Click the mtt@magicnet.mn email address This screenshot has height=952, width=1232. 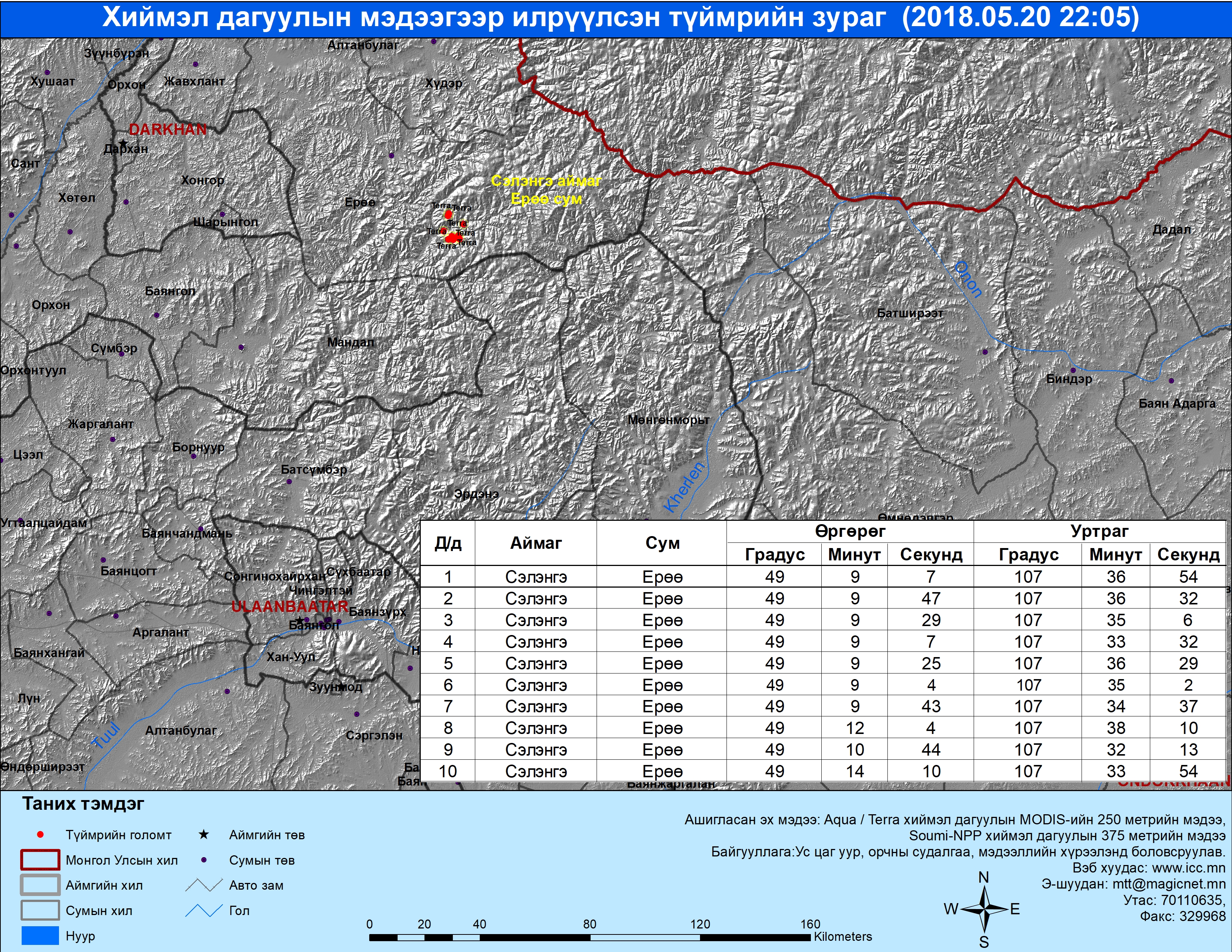pyautogui.click(x=1169, y=884)
